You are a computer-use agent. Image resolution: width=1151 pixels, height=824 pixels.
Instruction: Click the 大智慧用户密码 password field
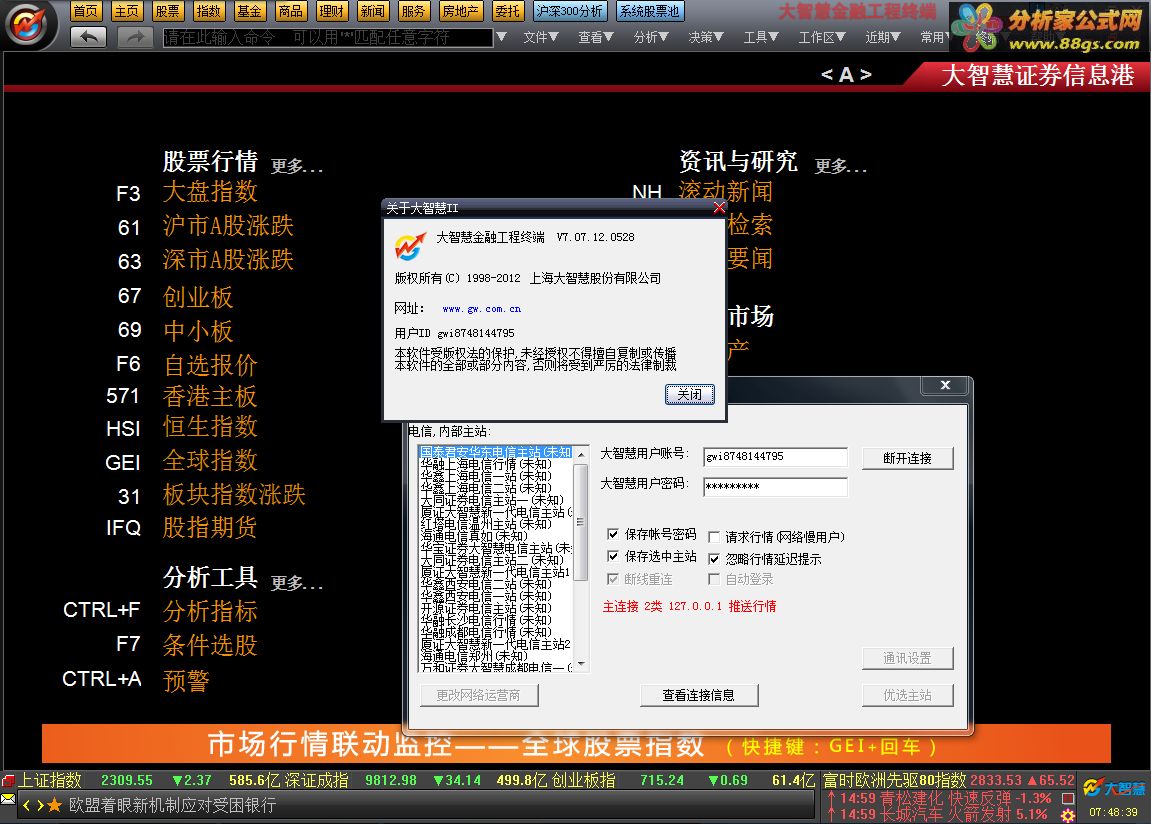tap(775, 486)
